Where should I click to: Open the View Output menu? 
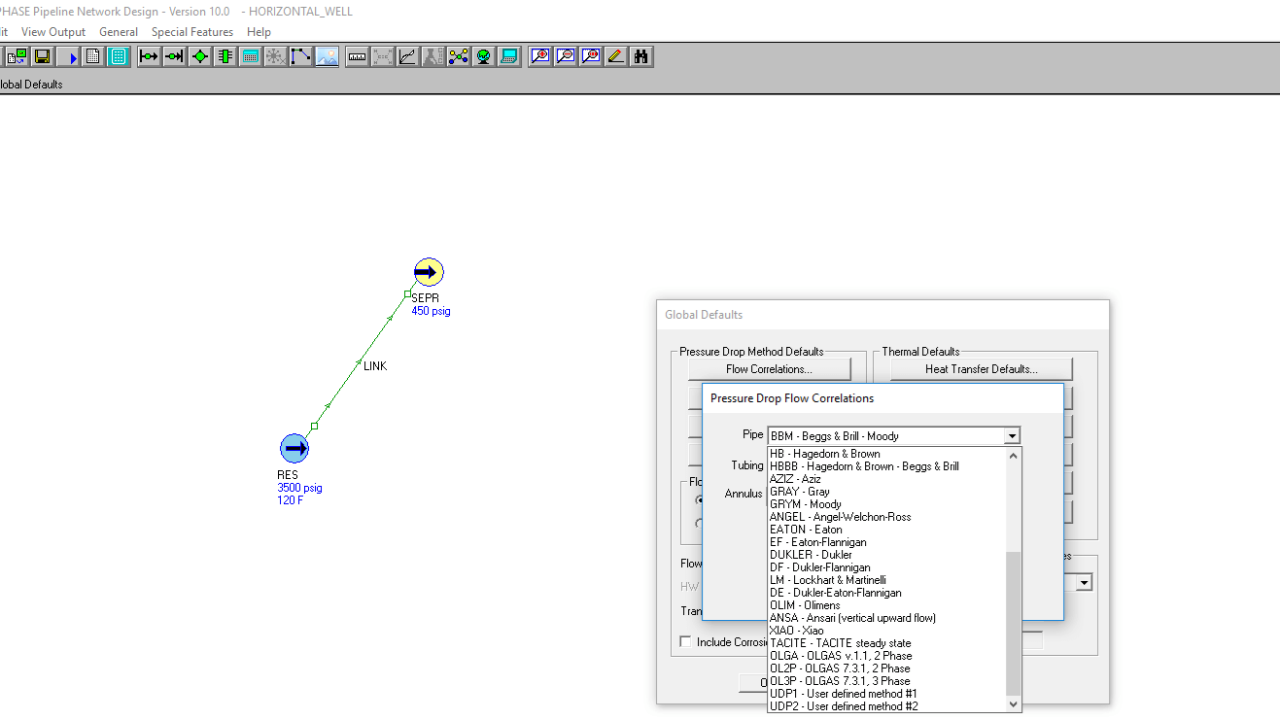(x=53, y=32)
